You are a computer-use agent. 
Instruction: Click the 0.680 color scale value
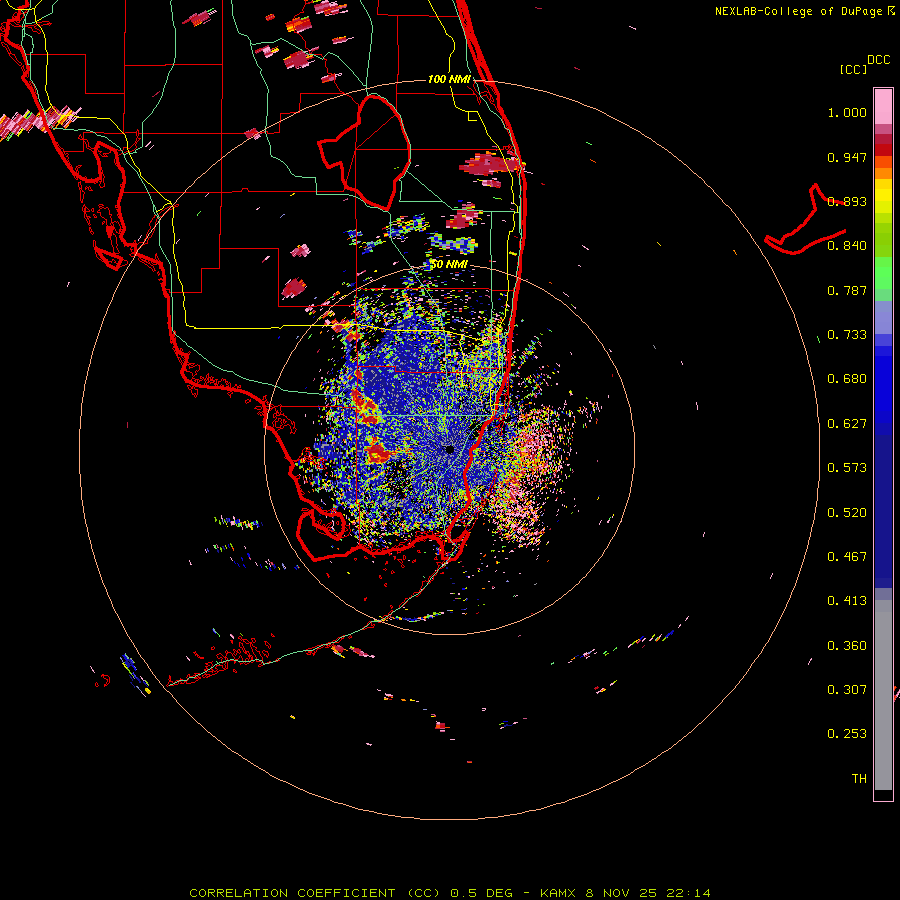pyautogui.click(x=847, y=379)
